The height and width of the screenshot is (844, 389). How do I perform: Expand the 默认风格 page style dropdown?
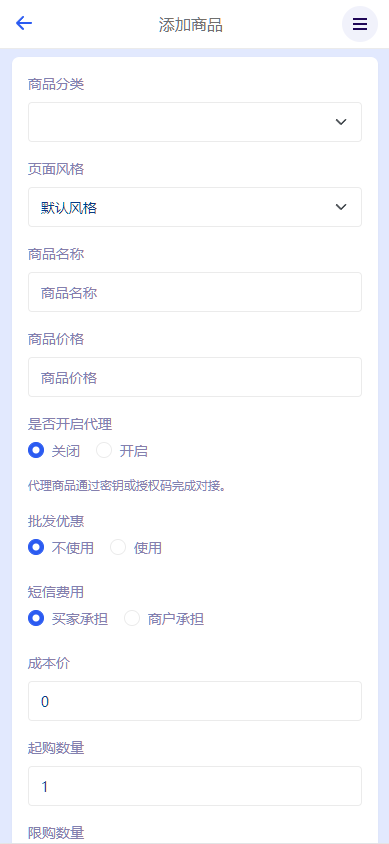[195, 207]
